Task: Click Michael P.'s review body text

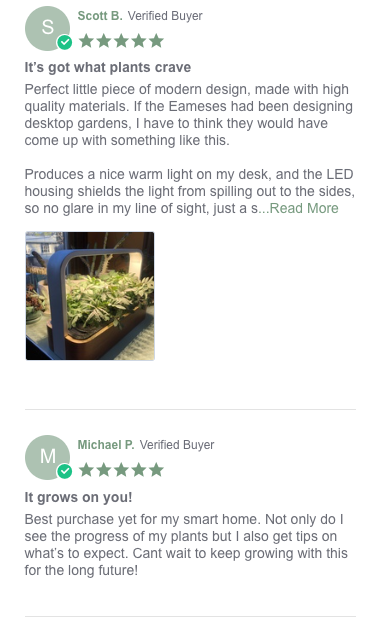Action: coord(186,545)
